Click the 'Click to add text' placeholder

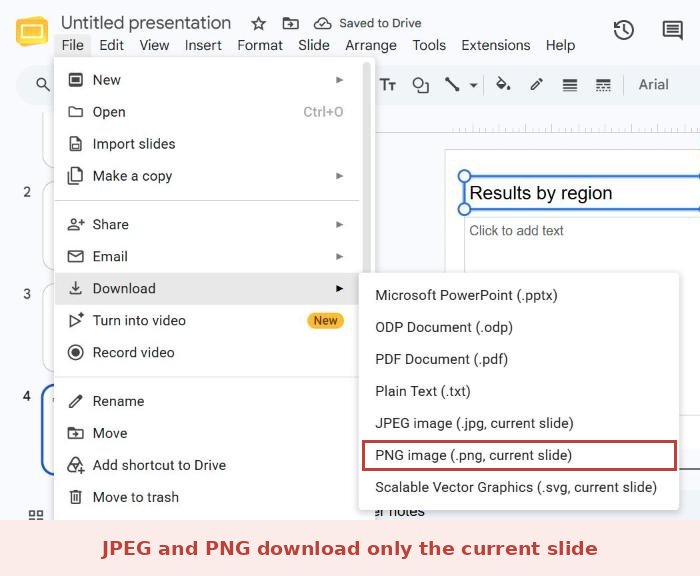(516, 230)
